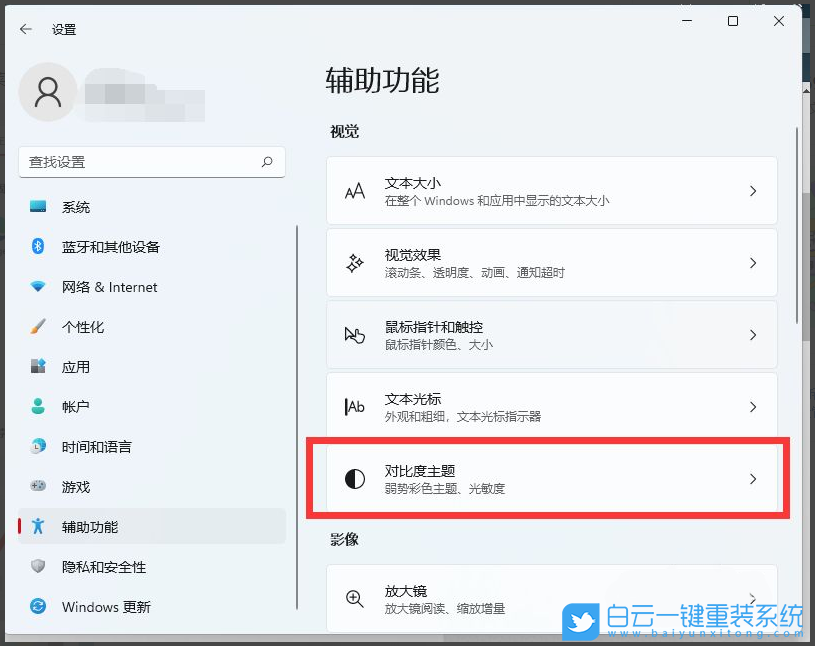Open the 视觉效果 row via its chevron
815x646 pixels.
(x=753, y=262)
